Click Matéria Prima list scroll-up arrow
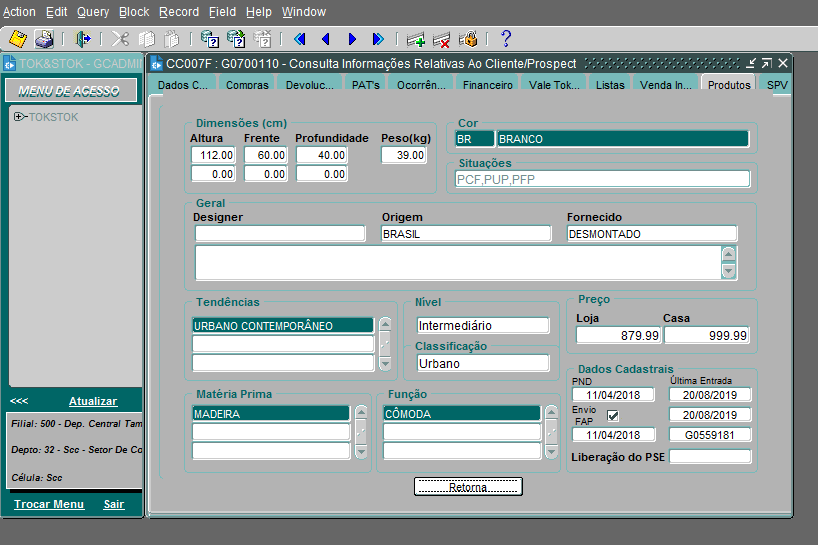 pyautogui.click(x=361, y=413)
